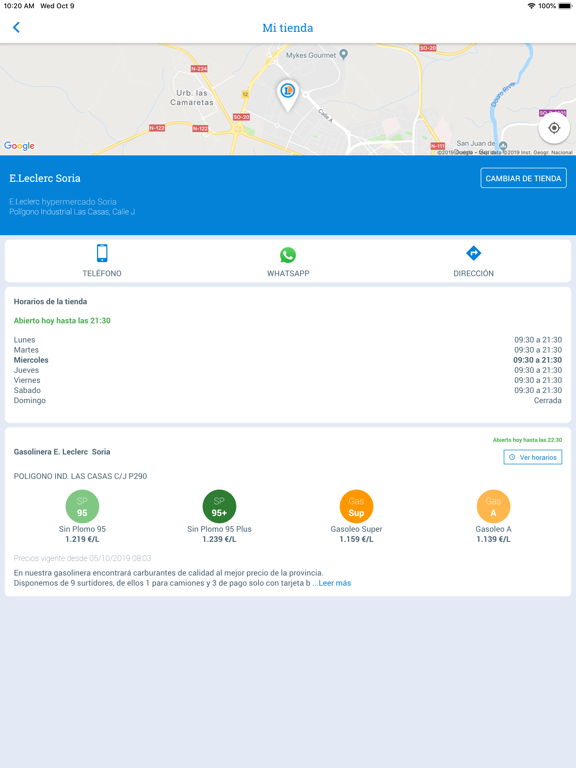The height and width of the screenshot is (768, 576).
Task: Center map on my location
Action: point(554,128)
